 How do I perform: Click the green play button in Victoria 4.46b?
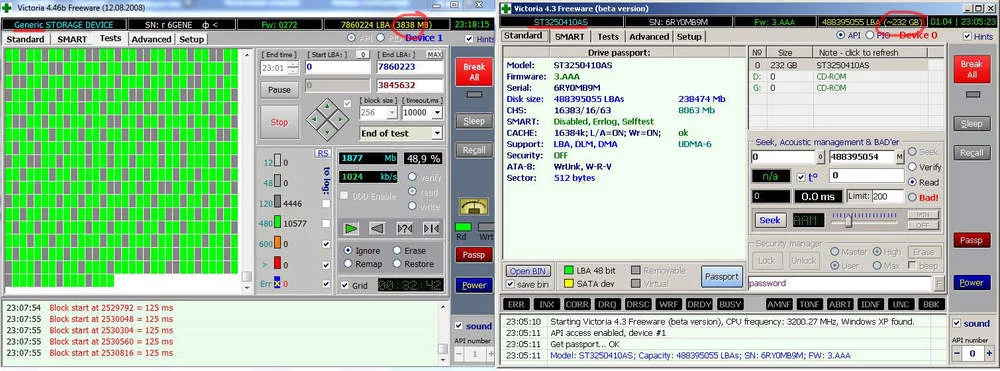pos(351,228)
